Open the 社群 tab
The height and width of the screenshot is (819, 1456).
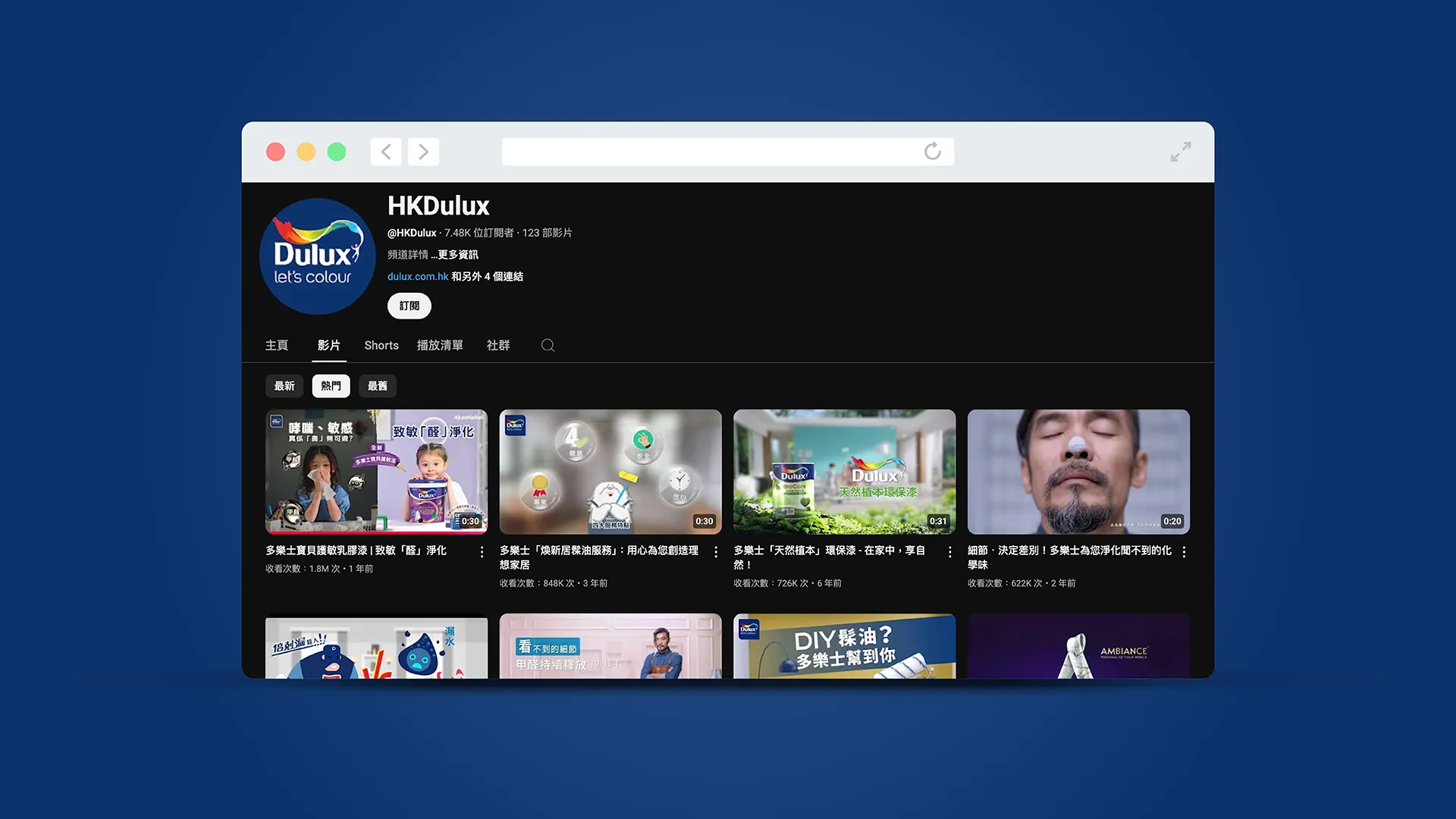tap(498, 345)
